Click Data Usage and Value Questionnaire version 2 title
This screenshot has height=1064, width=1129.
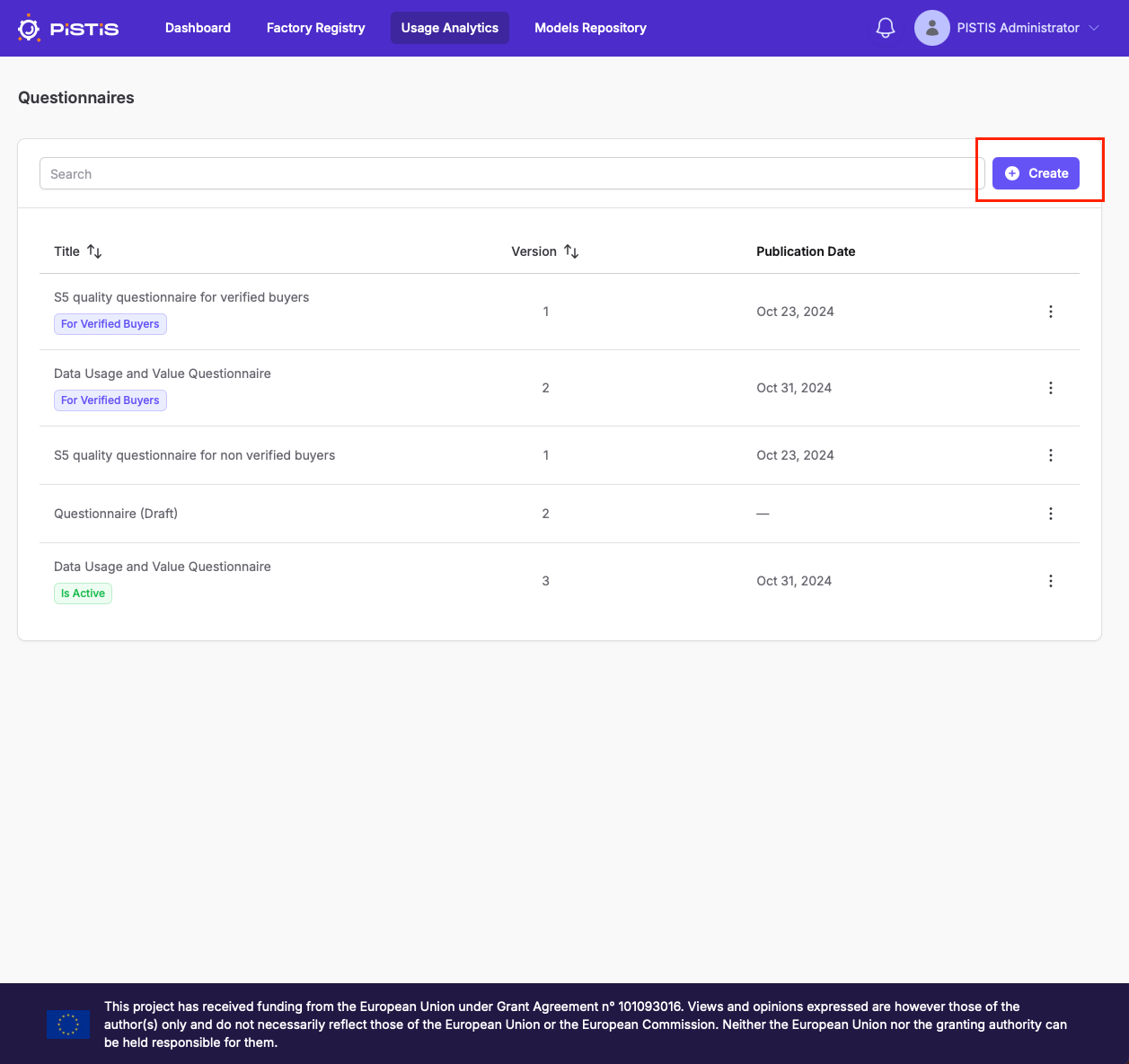pos(163,374)
